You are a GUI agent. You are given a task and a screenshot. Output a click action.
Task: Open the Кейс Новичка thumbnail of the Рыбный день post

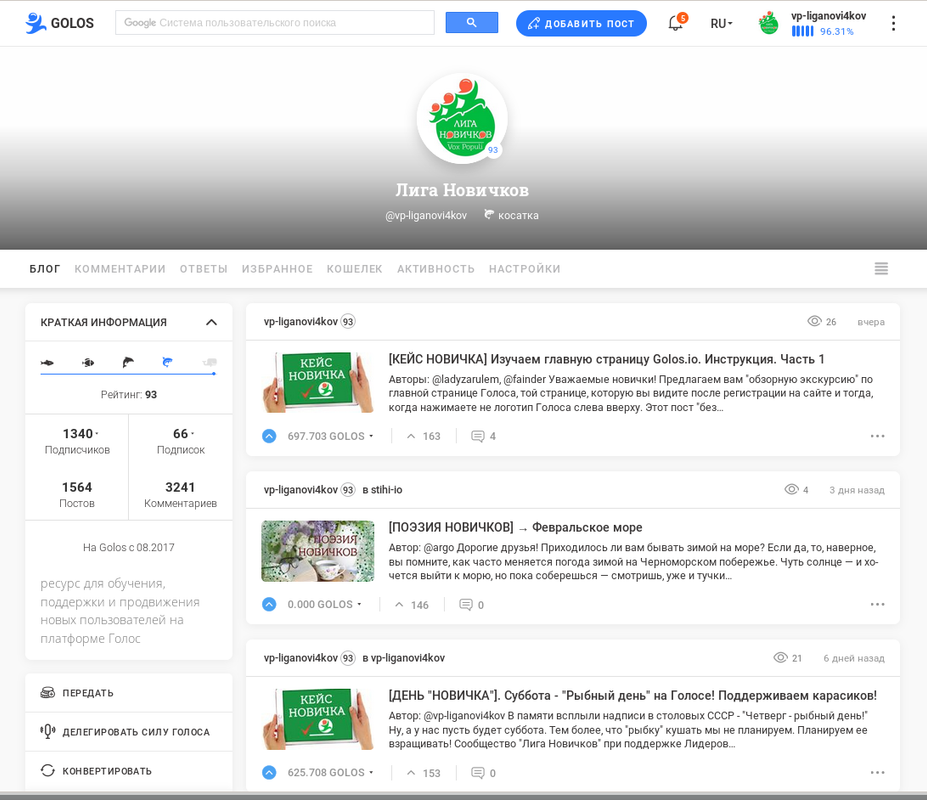pyautogui.click(x=318, y=718)
